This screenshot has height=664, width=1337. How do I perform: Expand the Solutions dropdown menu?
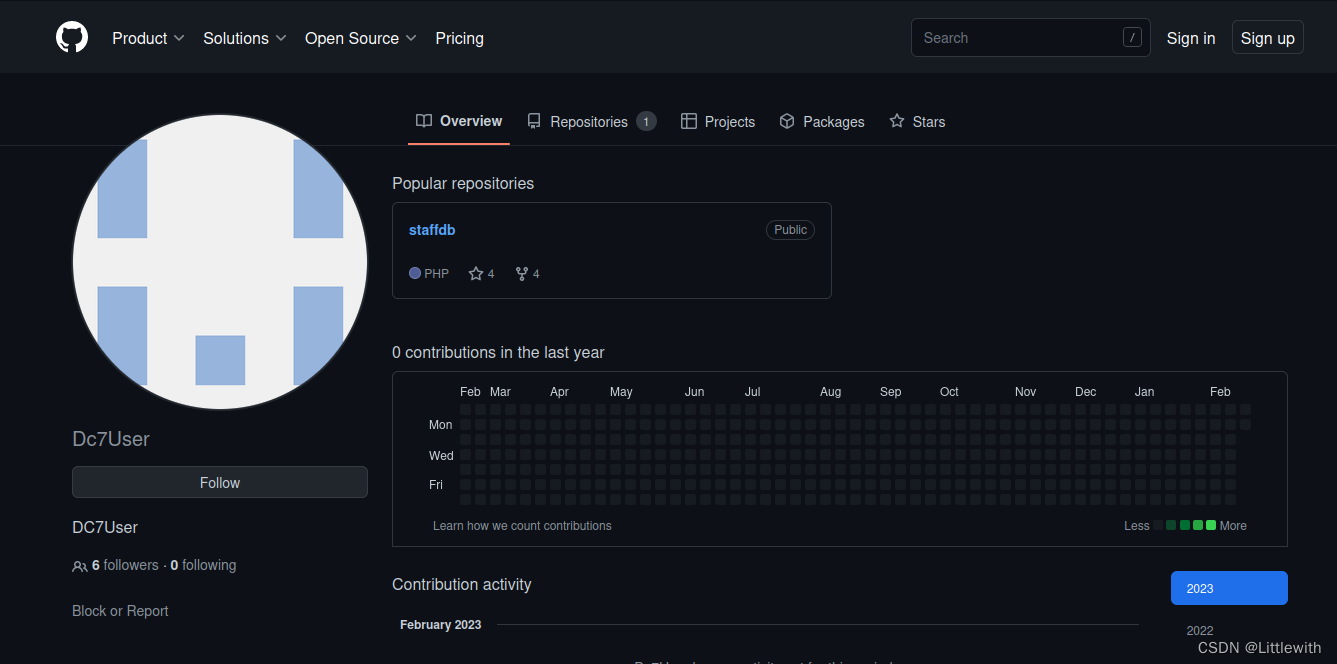[245, 38]
